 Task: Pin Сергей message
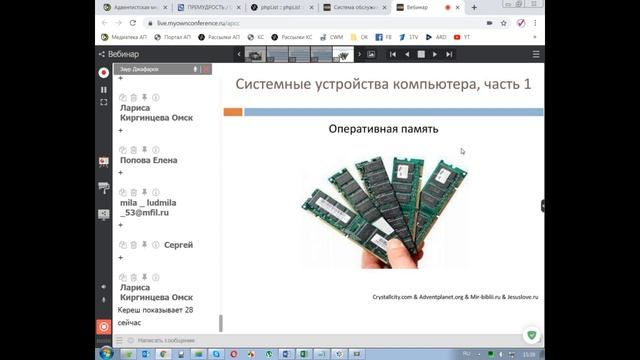[x=144, y=244]
